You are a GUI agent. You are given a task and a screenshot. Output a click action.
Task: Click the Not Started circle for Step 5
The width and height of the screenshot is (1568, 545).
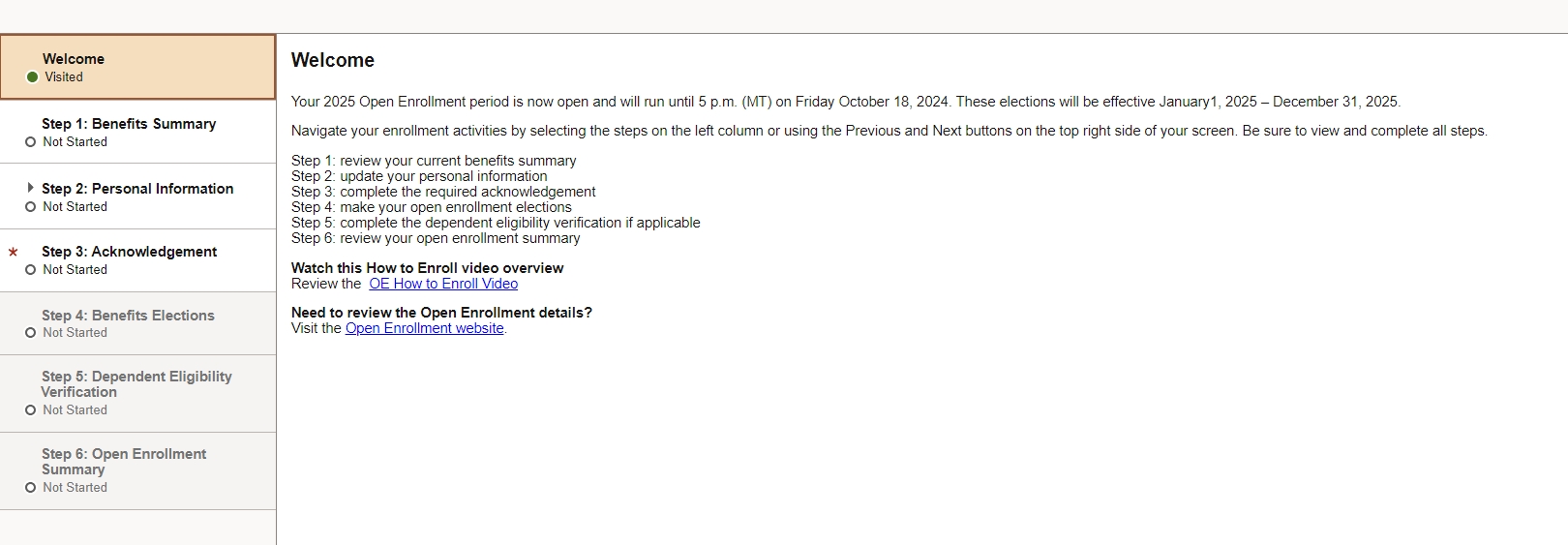pos(31,410)
